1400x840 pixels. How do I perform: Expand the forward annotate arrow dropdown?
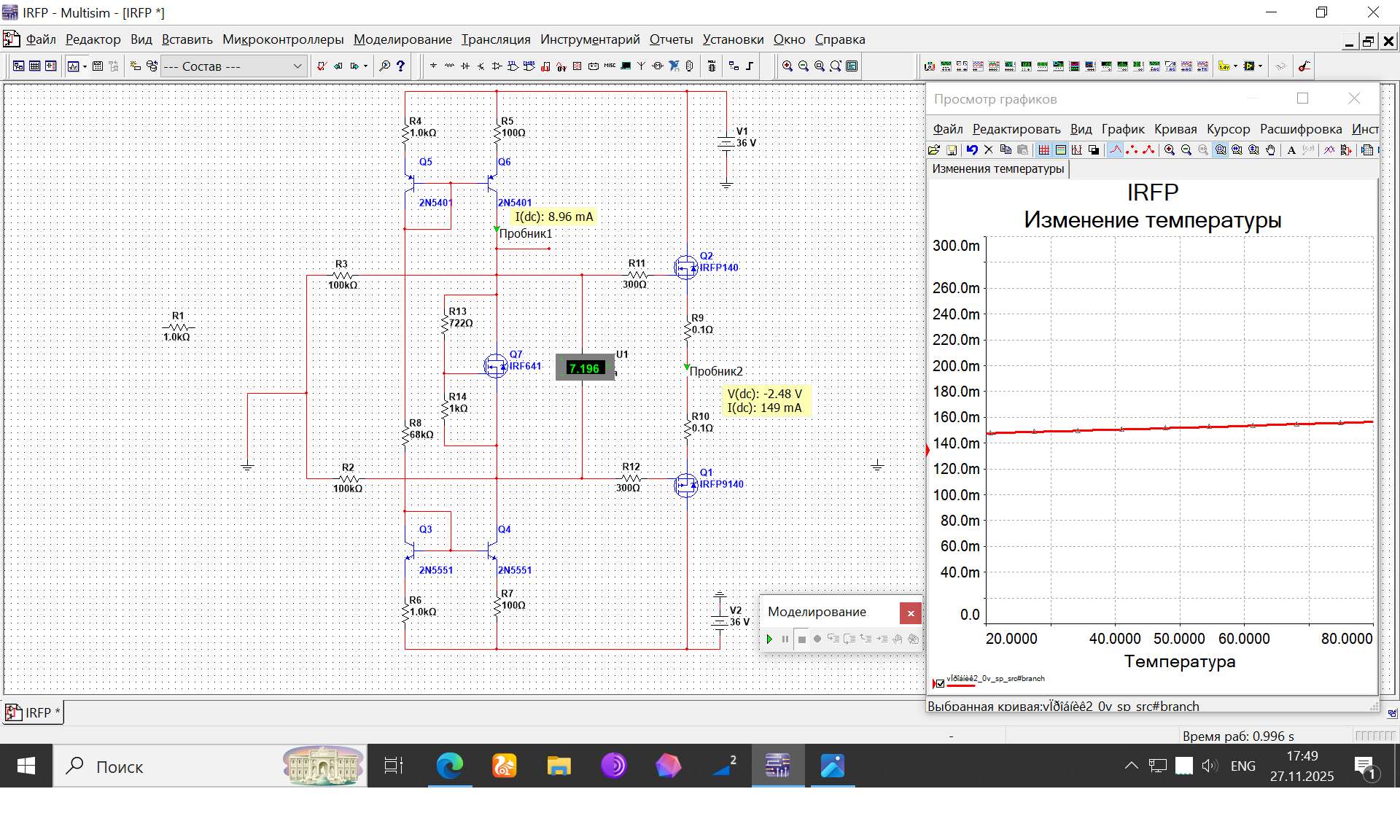[365, 66]
